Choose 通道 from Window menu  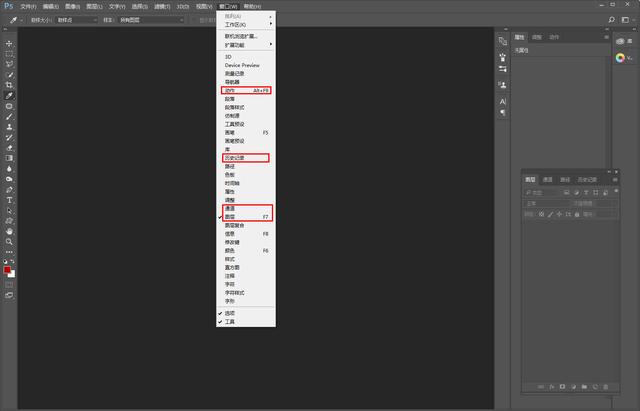tap(246, 209)
